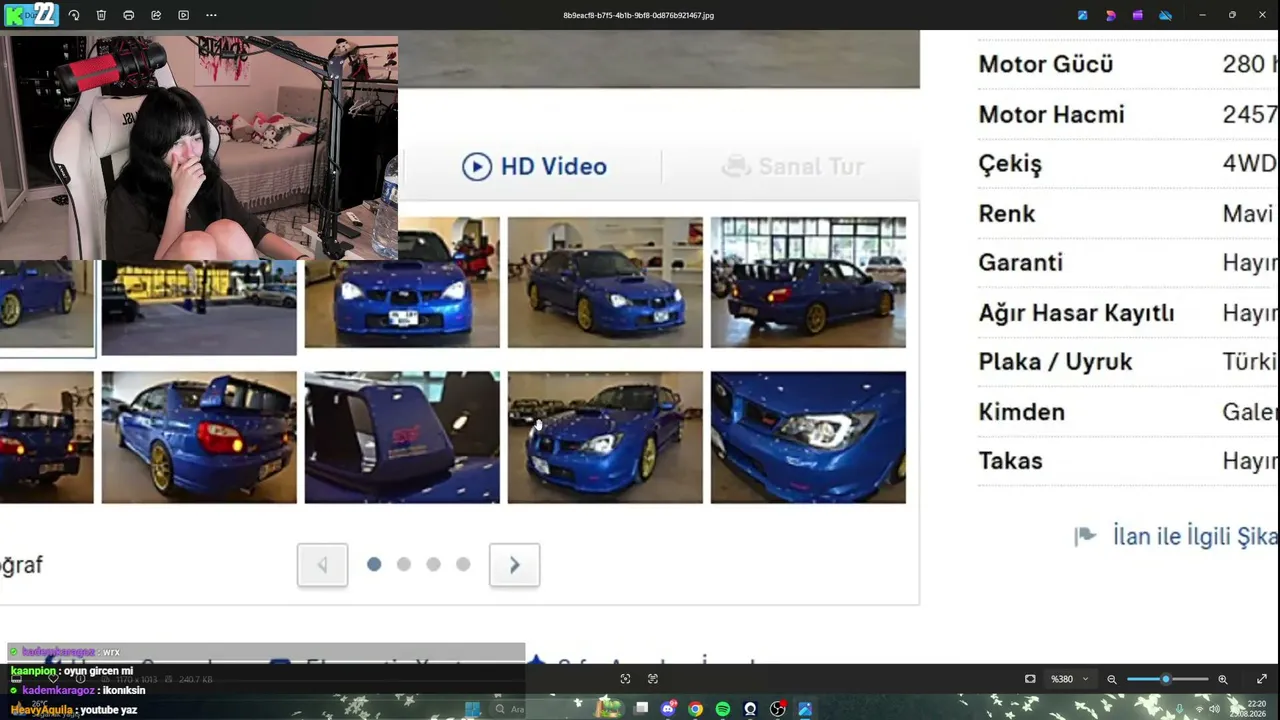Click the Kimden label

(x=1021, y=411)
